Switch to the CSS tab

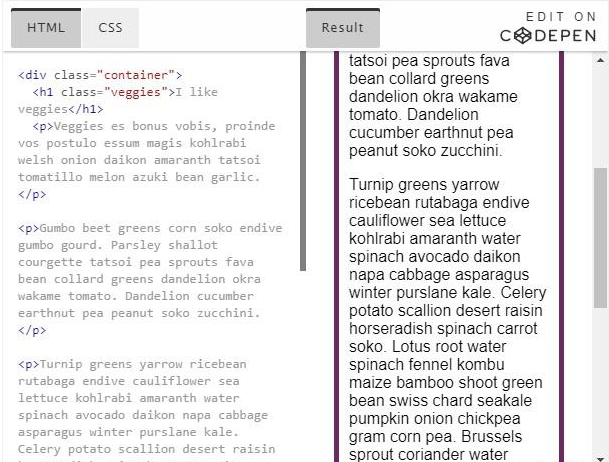110,28
